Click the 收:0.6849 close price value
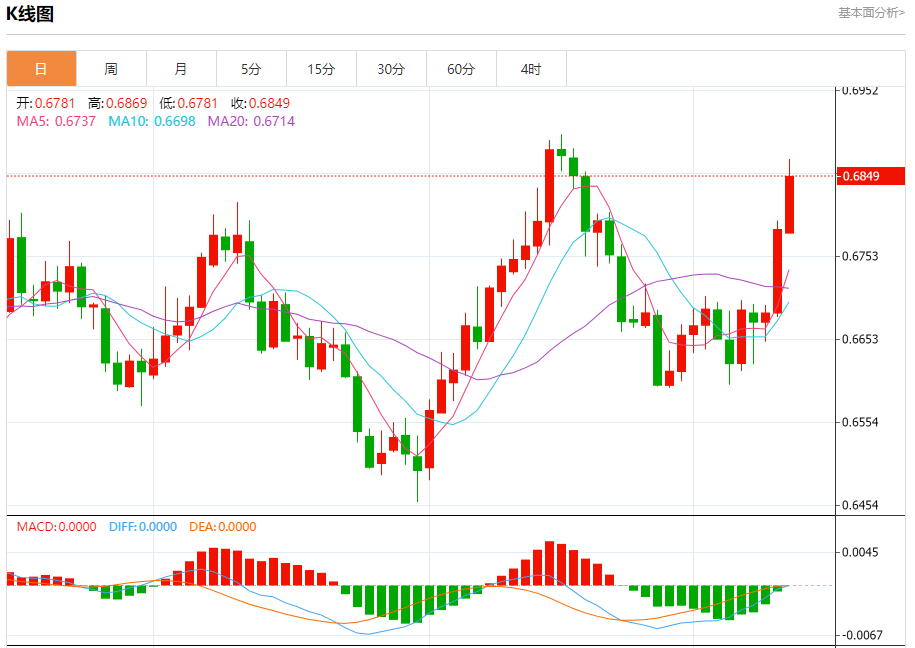915x648 pixels. coord(260,103)
